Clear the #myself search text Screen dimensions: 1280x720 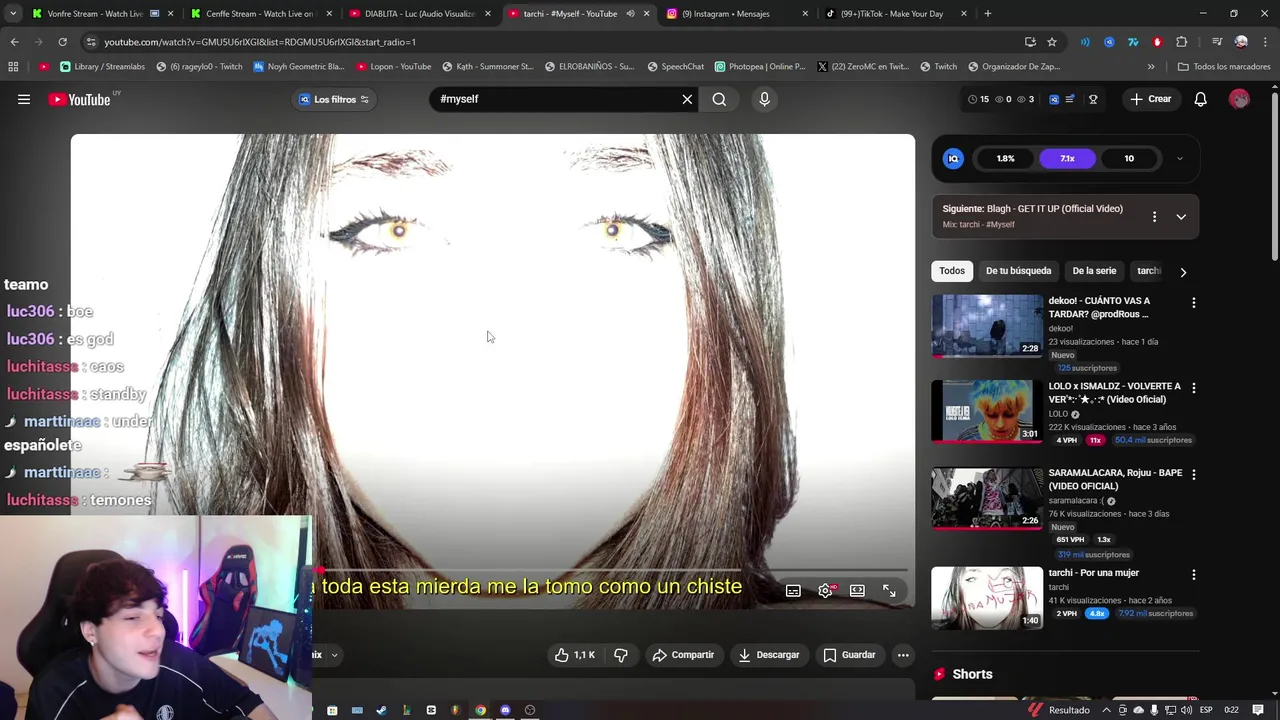[x=687, y=99]
